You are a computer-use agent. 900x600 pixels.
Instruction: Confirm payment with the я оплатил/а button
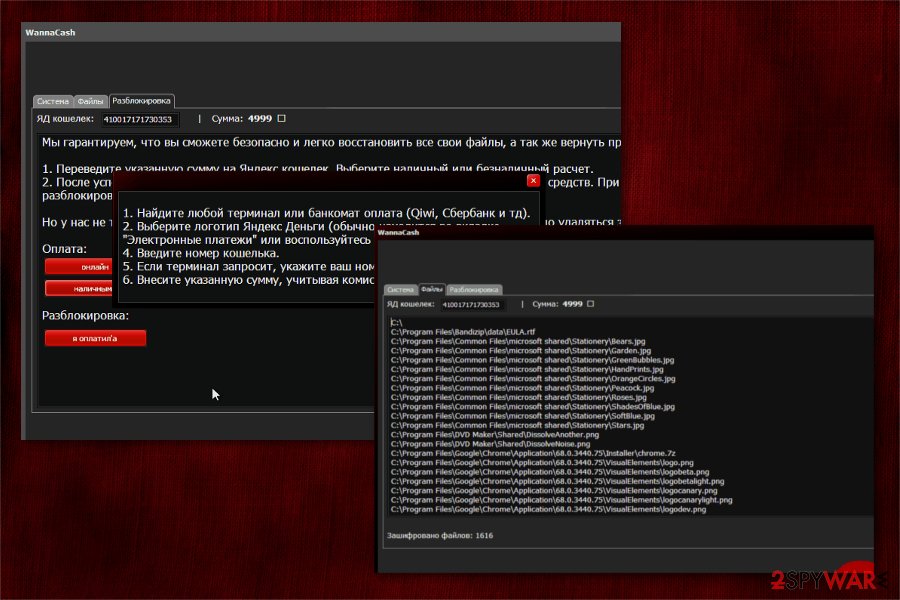point(95,338)
